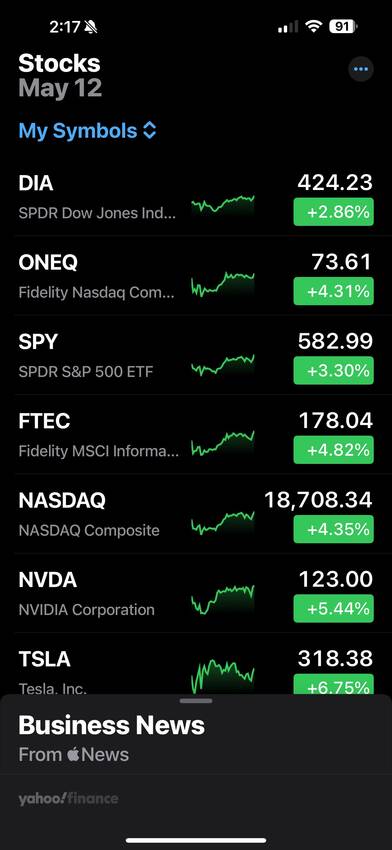392x850 pixels.
Task: Tap the FTEC +4.82% change badge
Action: [x=333, y=450]
